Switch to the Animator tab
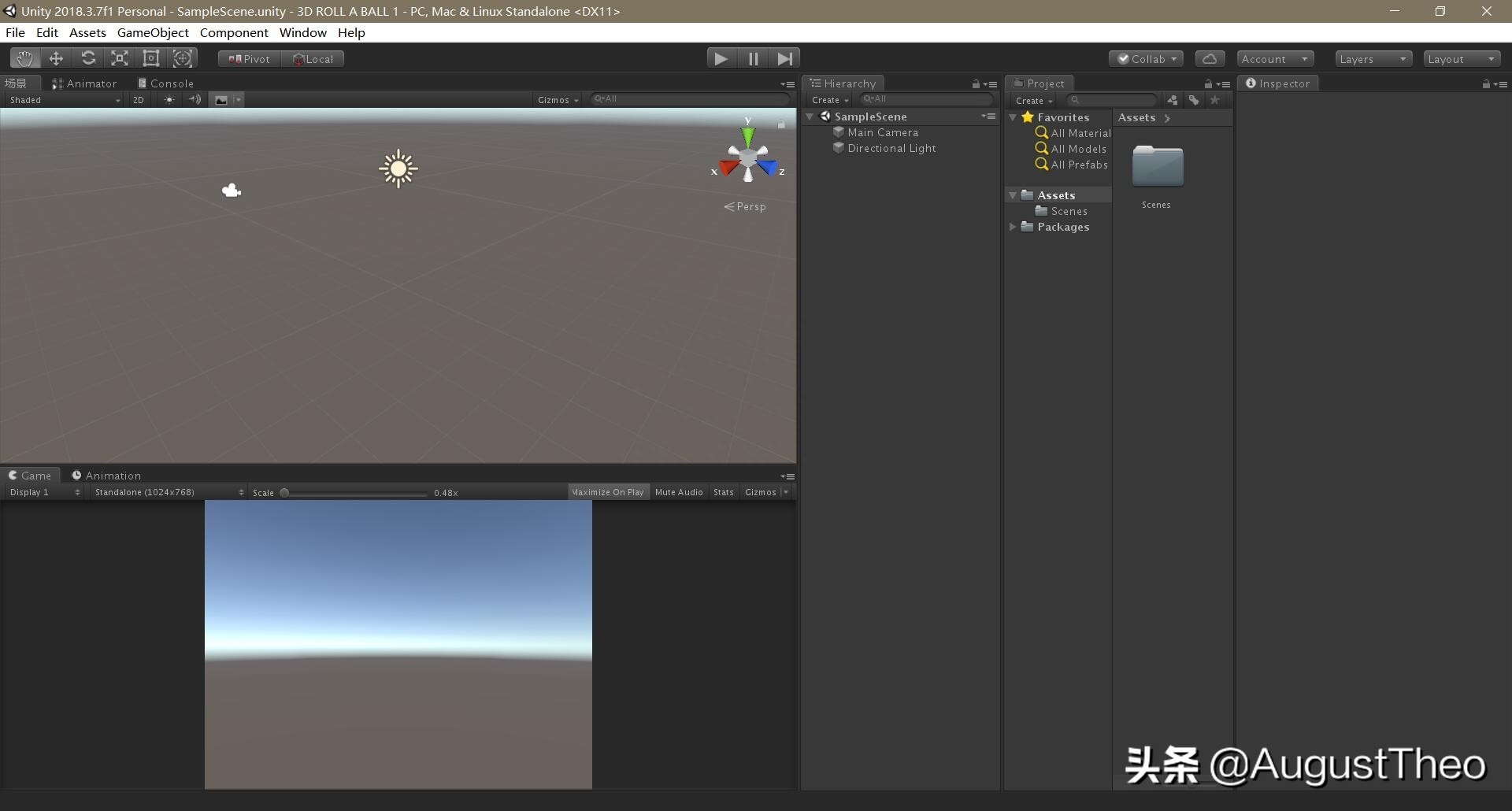Viewport: 1512px width, 811px height. [x=84, y=83]
